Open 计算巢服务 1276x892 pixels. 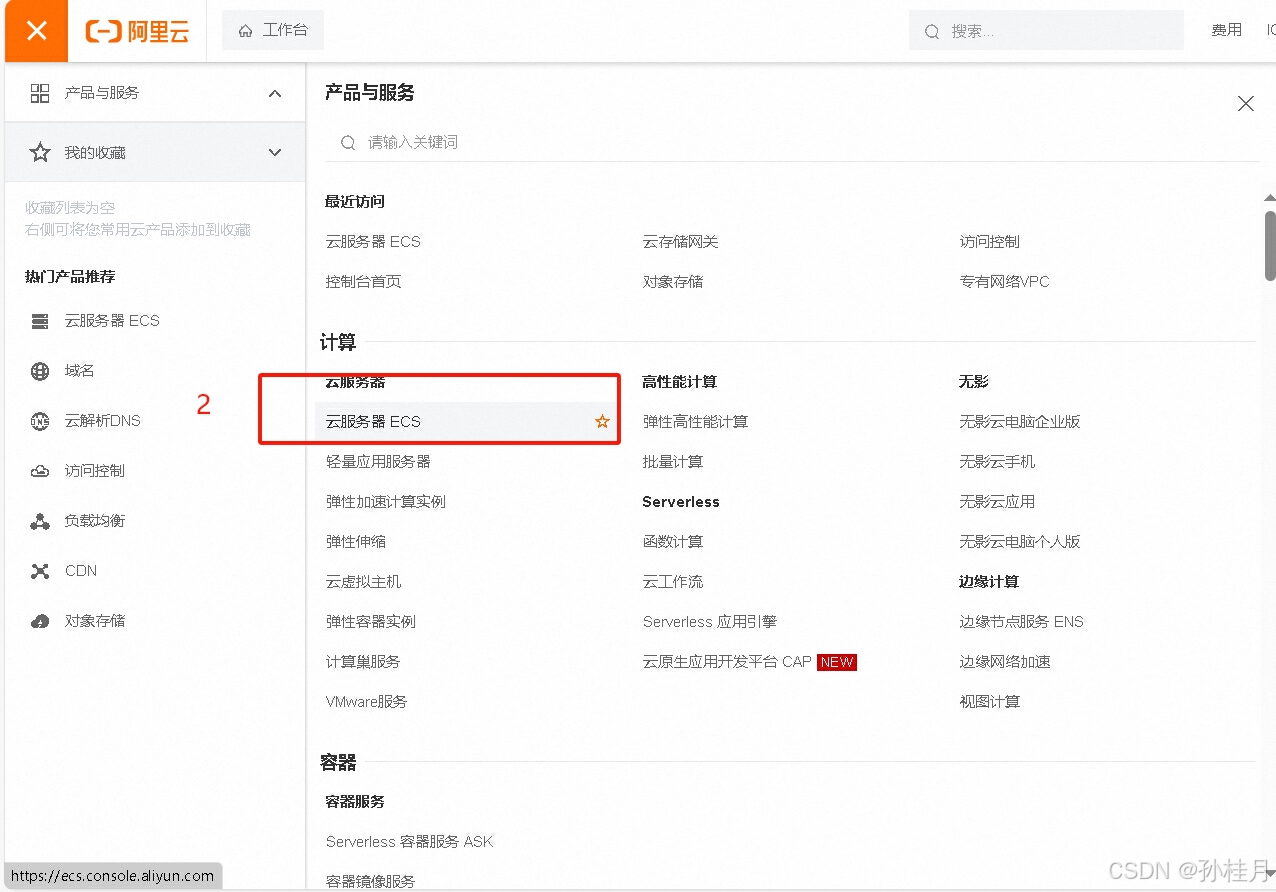pos(363,662)
